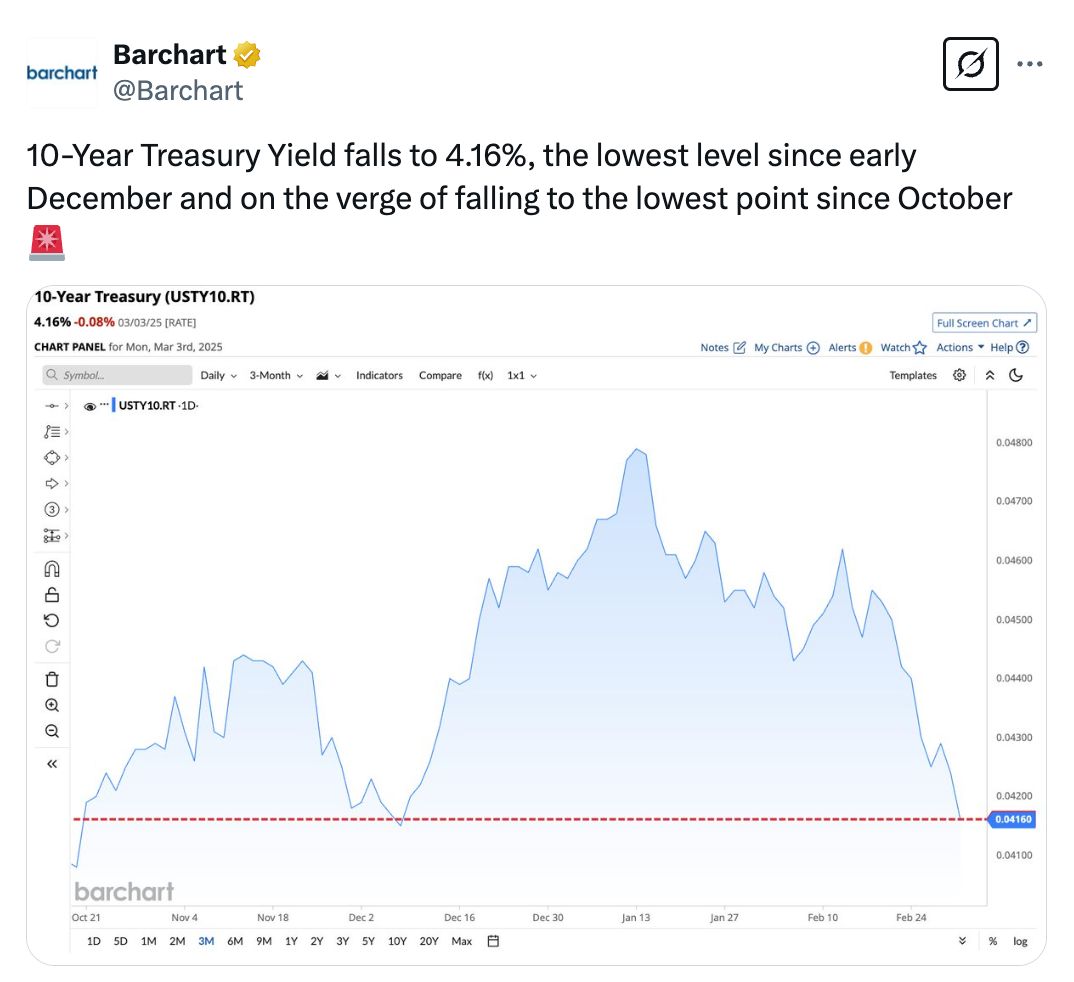
Task: Toggle USTY10.RT visibility eye icon
Action: (x=90, y=406)
